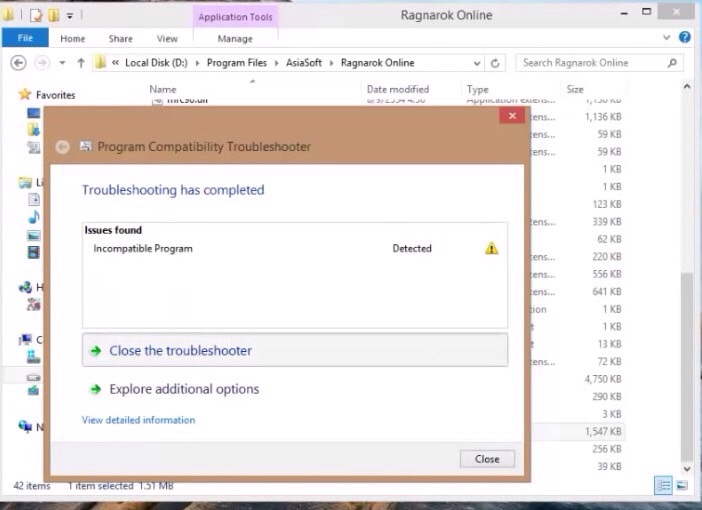Click the vertical scrollbar thumb
The width and height of the screenshot is (702, 510).
(x=687, y=366)
